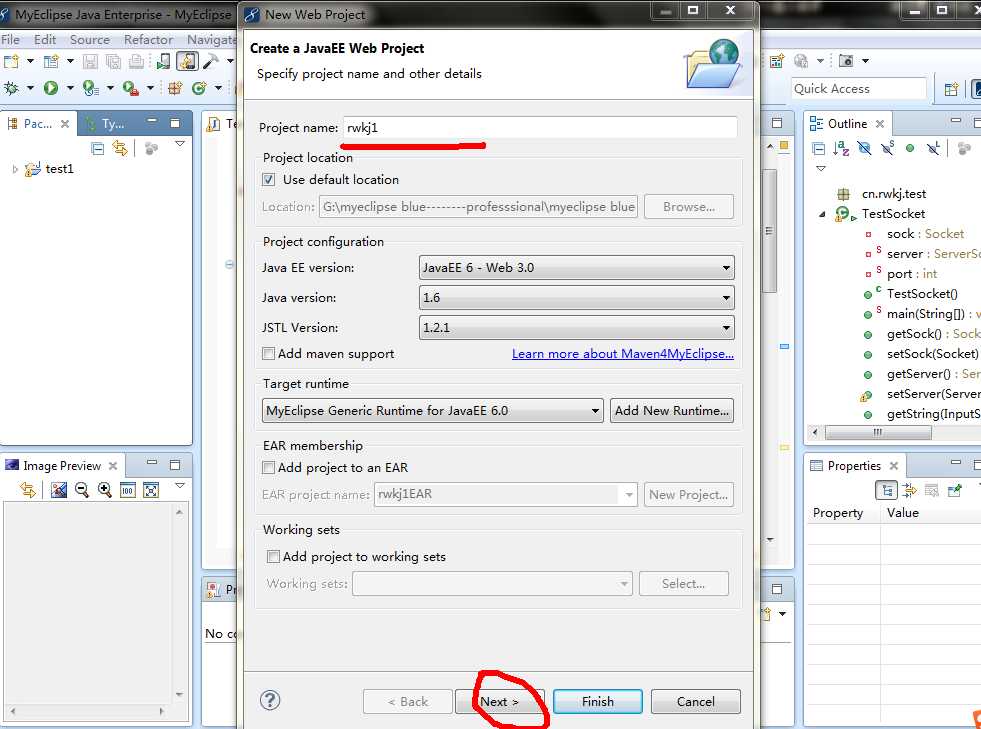Enable Add maven support checkbox
981x729 pixels.
tap(268, 354)
